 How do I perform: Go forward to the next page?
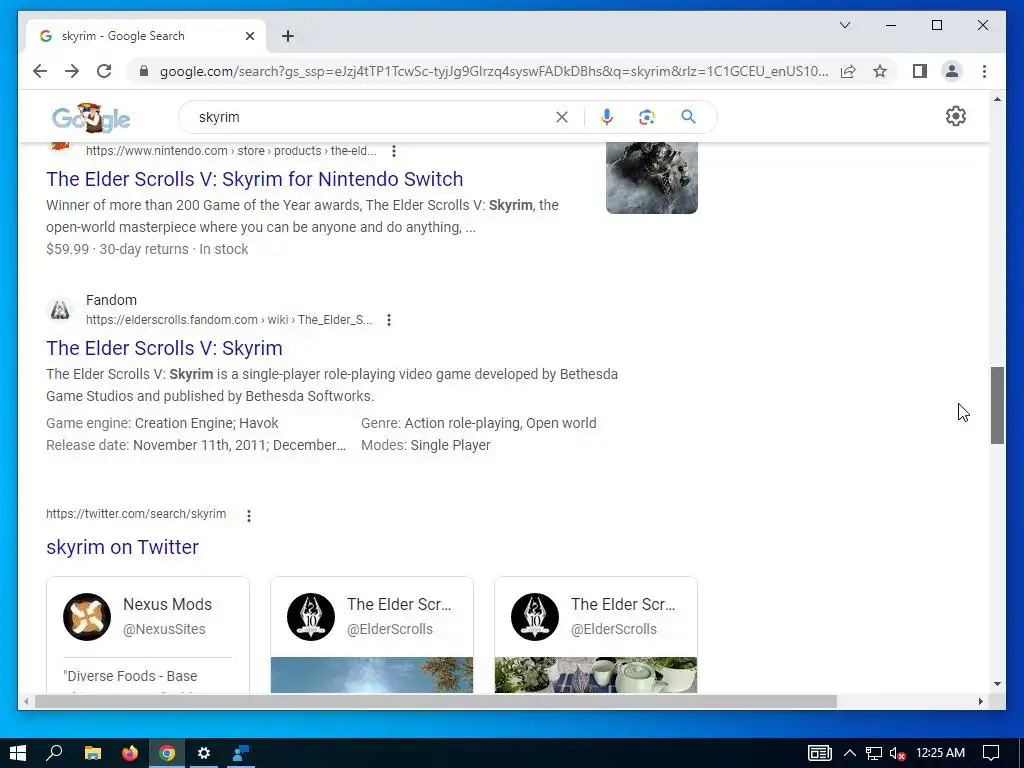(x=72, y=71)
